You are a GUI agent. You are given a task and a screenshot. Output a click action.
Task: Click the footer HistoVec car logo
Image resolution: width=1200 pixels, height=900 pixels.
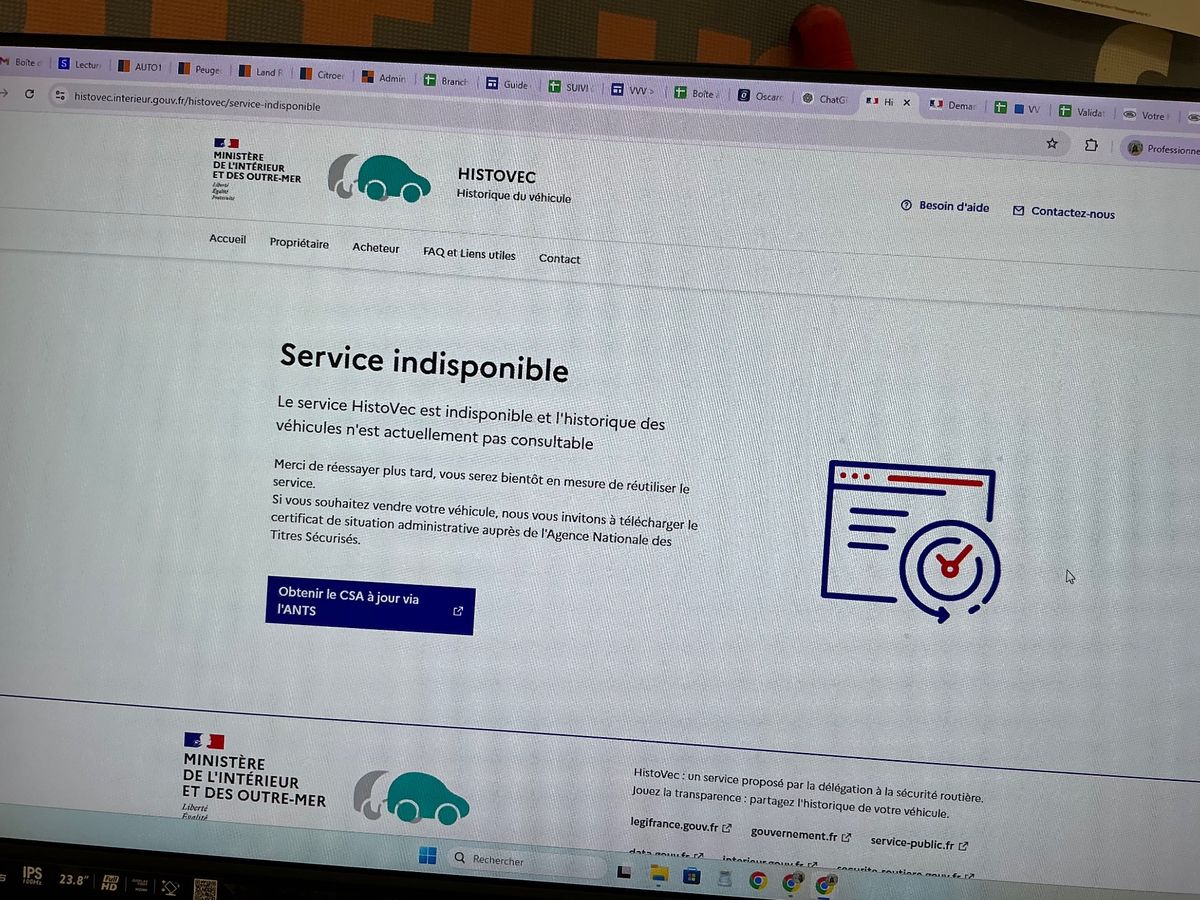pos(412,797)
